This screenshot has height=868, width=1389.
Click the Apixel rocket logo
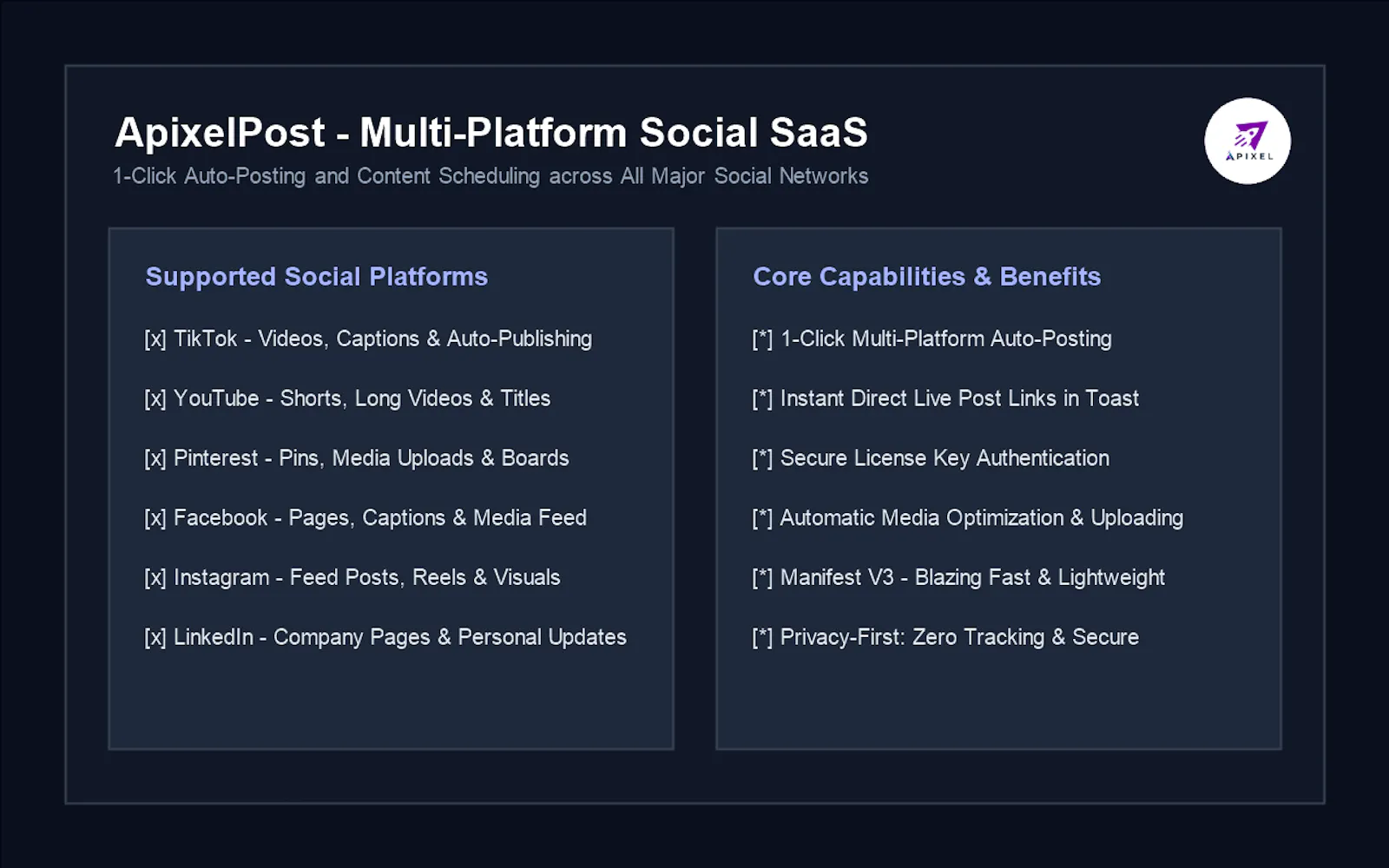coord(1247,141)
